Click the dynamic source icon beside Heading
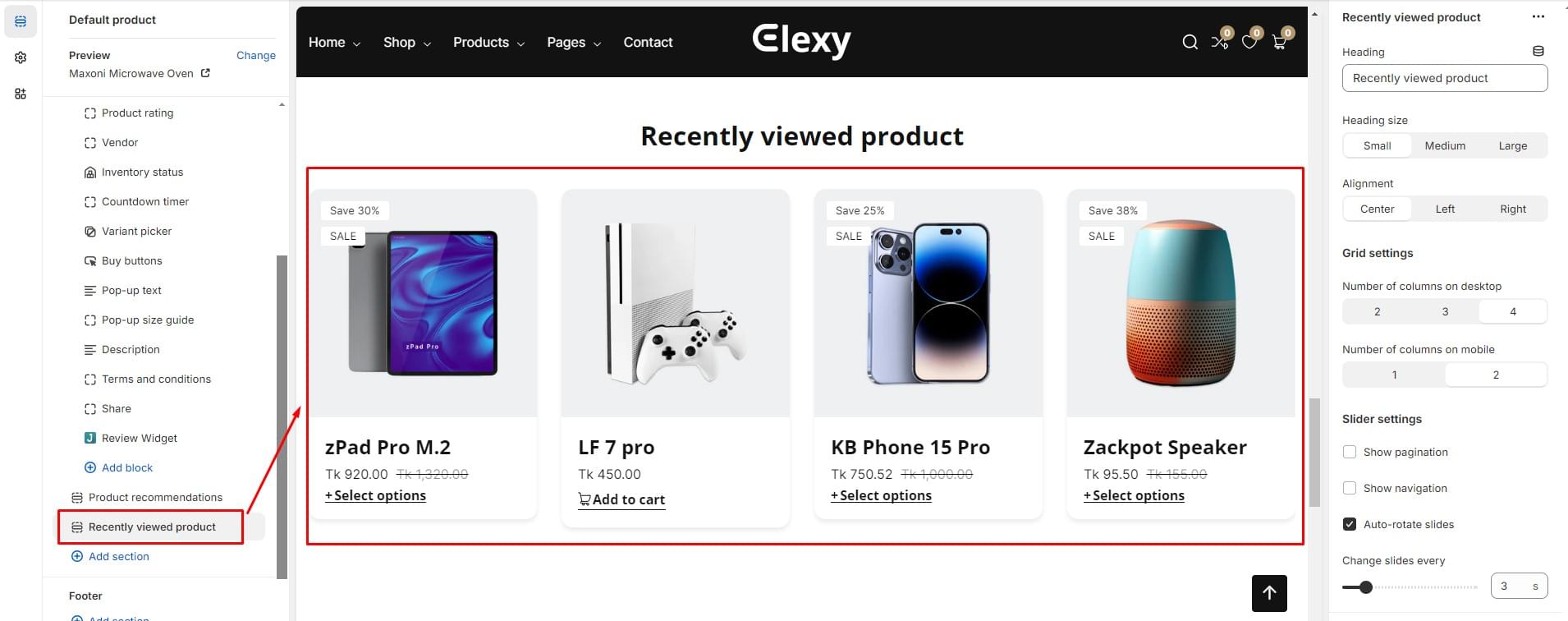Image resolution: width=1568 pixels, height=621 pixels. pos(1538,51)
